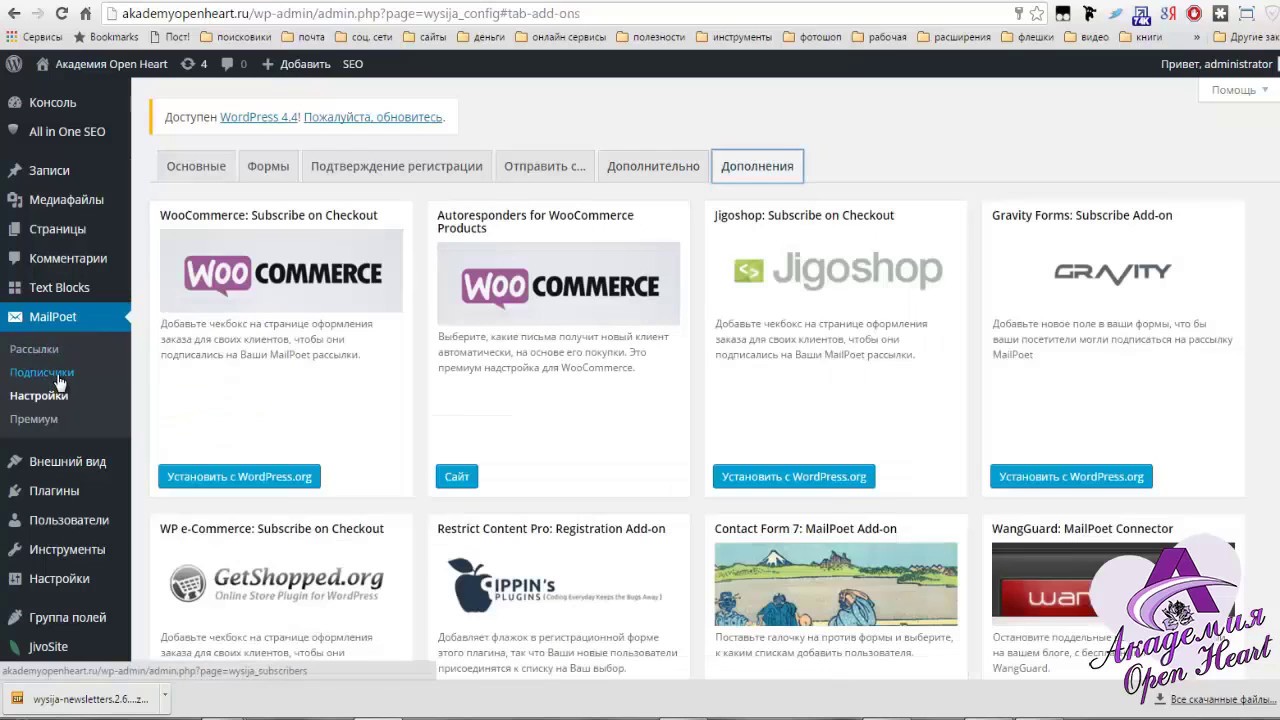1280x720 pixels.
Task: Open the Подписчики submenu item
Action: tap(42, 372)
